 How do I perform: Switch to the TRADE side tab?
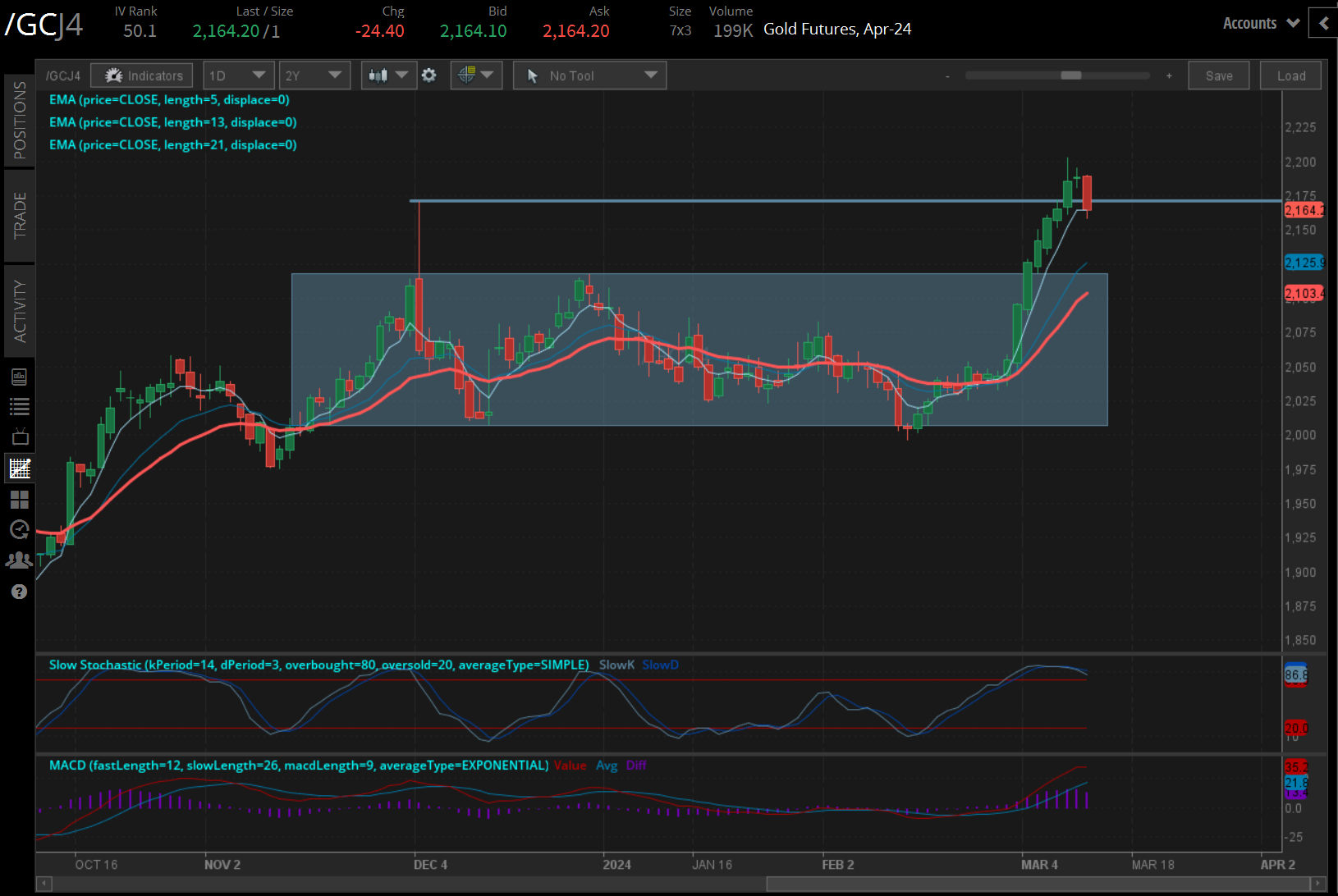tap(20, 216)
